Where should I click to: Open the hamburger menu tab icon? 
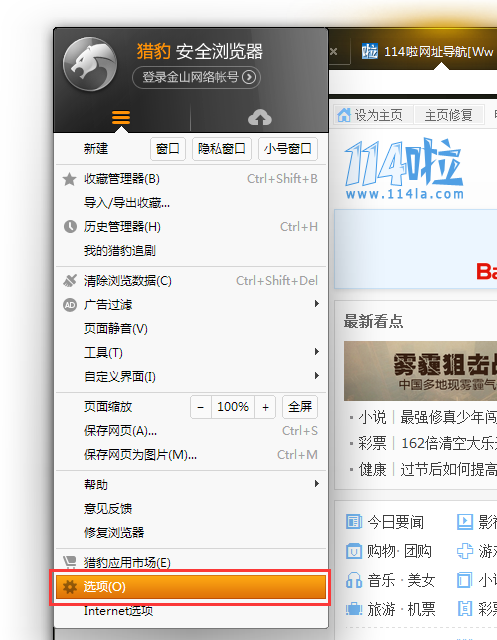tap(121, 118)
